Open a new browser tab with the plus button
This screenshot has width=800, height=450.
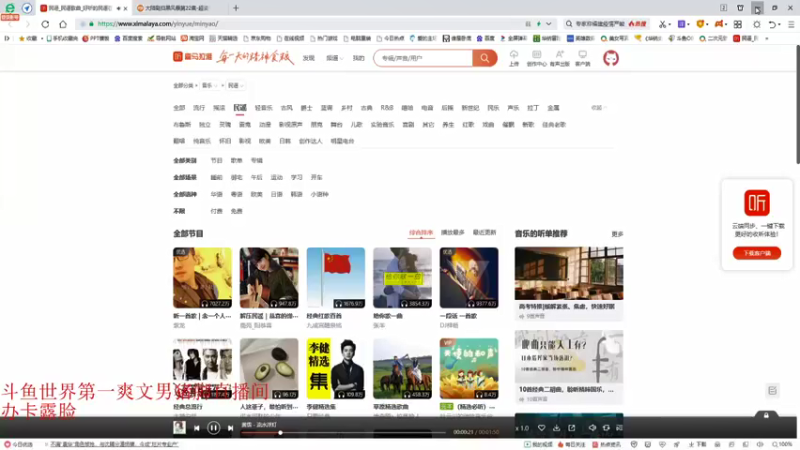[x=236, y=8]
